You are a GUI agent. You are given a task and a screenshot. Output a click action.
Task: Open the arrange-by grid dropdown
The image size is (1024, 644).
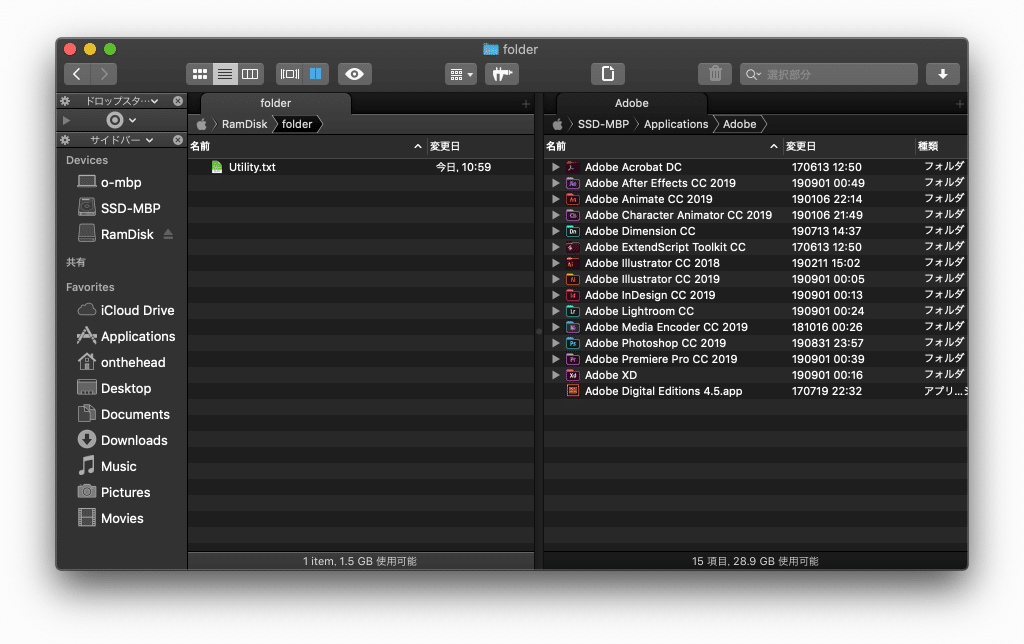pyautogui.click(x=461, y=74)
